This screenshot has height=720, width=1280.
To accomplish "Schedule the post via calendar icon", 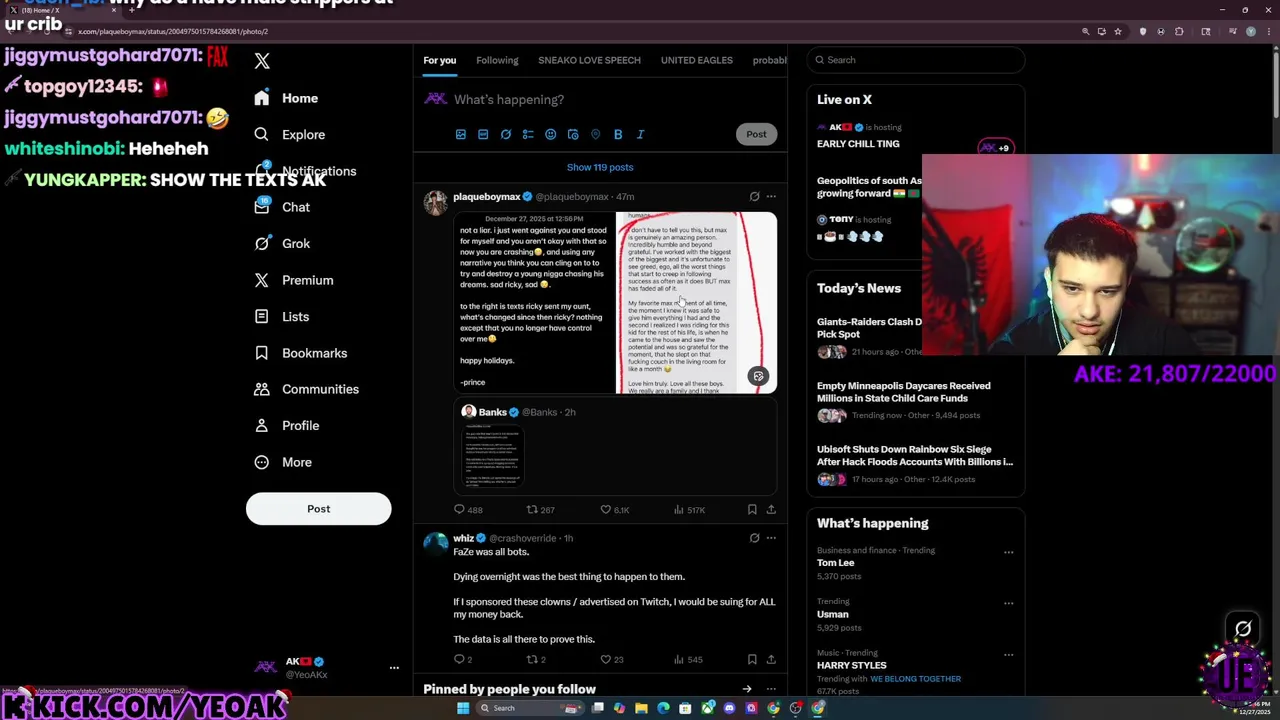I will click(x=573, y=134).
